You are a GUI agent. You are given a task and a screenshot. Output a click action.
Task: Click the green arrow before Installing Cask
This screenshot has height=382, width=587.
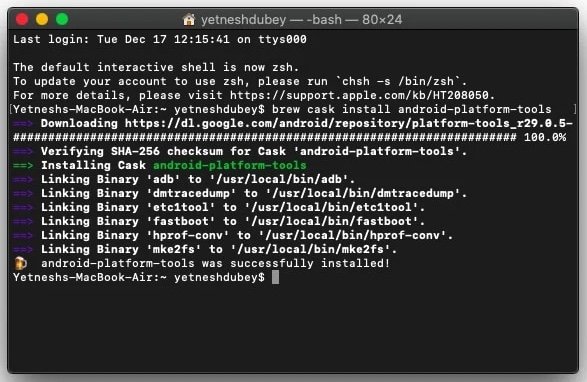[x=23, y=165]
